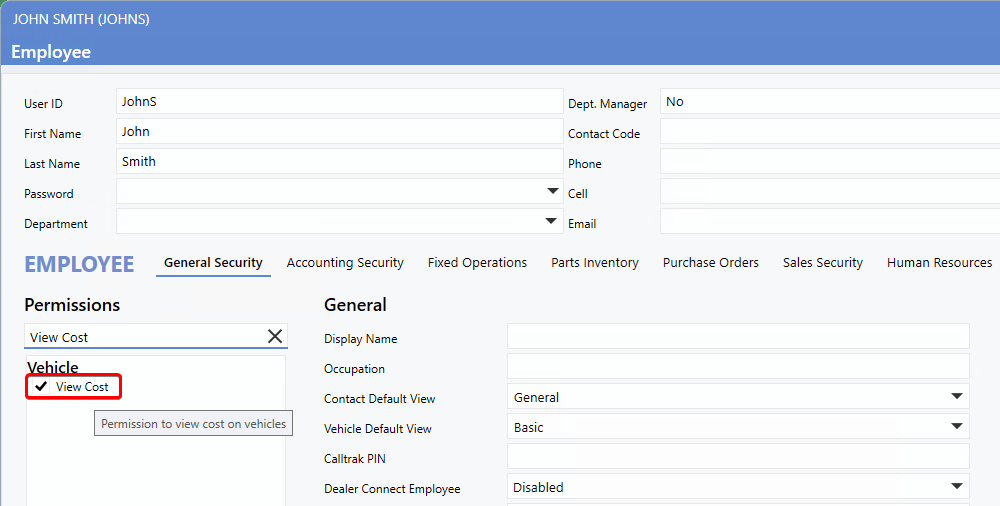Screen dimensions: 1000x506
Task: Toggle the View Cost permission checkmark
Action: coord(42,387)
